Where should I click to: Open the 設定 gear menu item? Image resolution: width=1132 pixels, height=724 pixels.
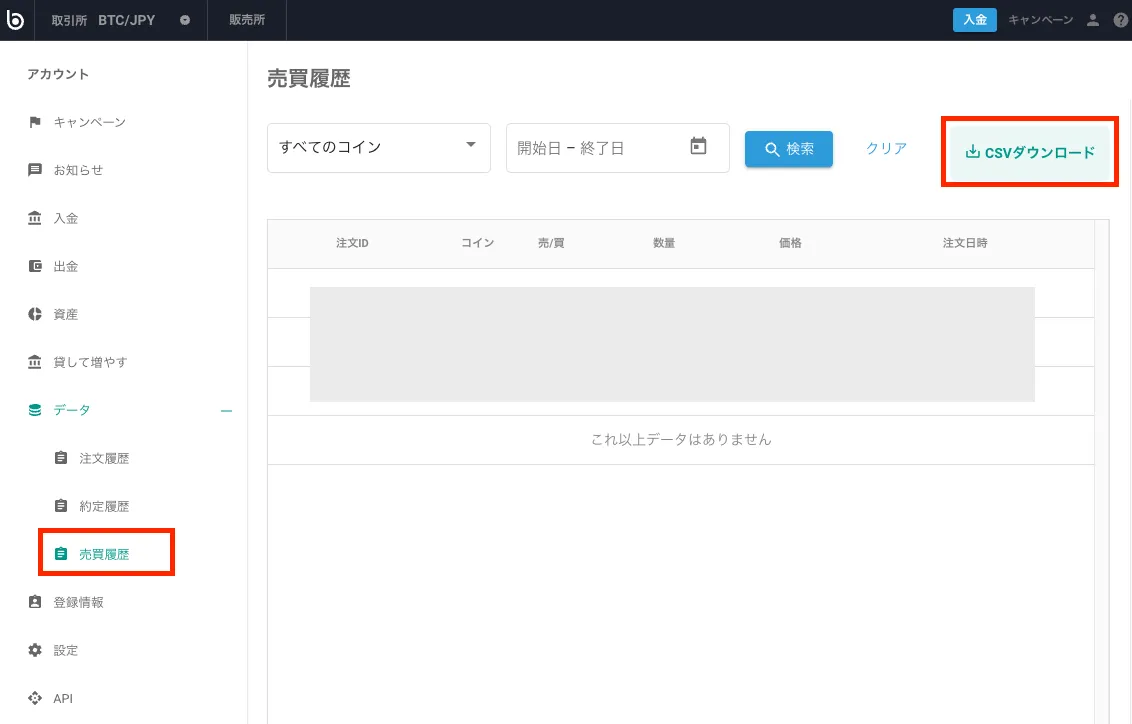tap(65, 650)
